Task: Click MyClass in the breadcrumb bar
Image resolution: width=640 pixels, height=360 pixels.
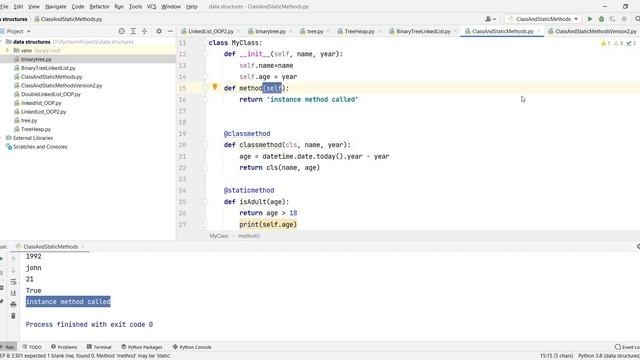Action: [x=219, y=236]
